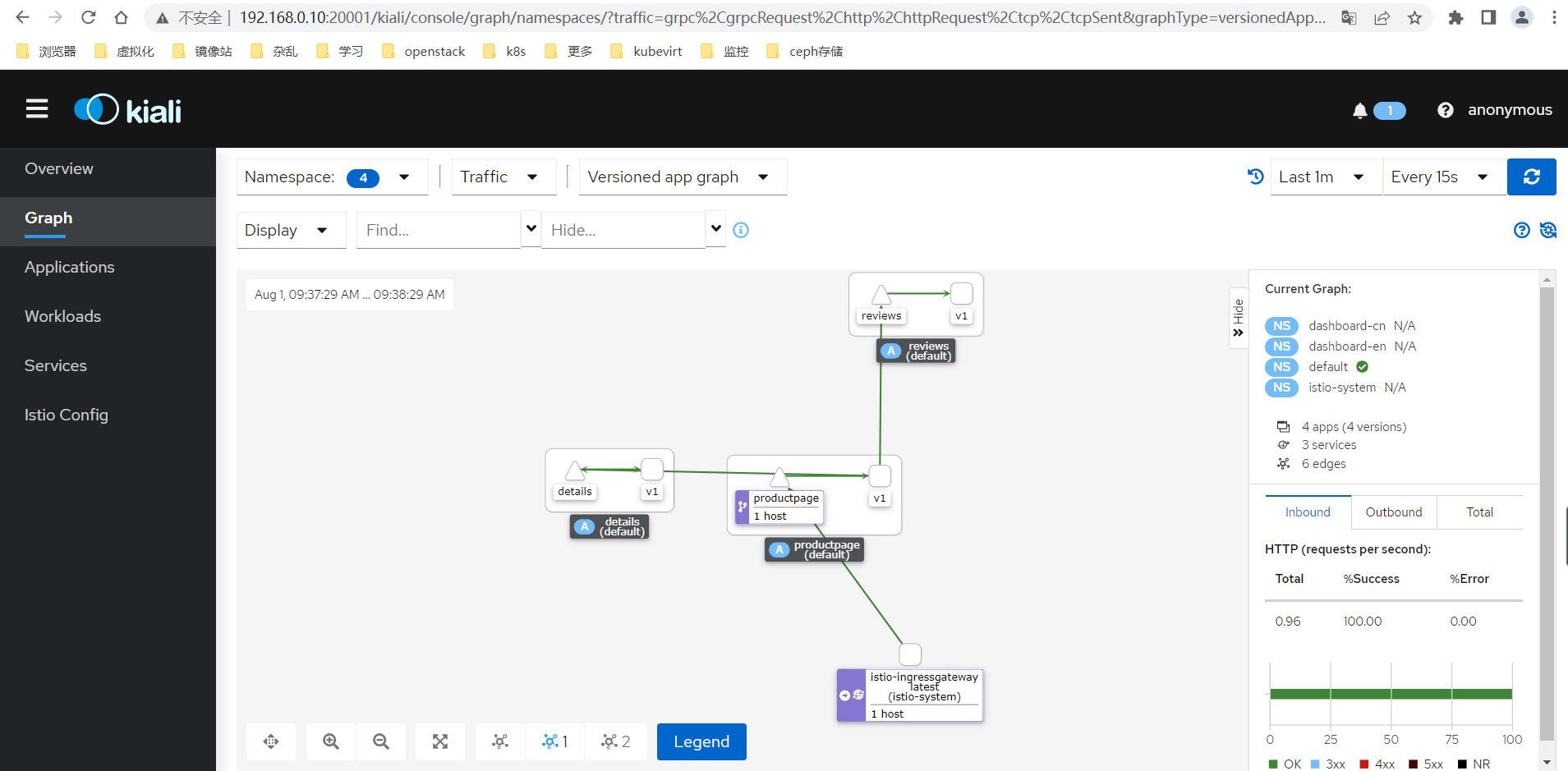
Task: Open Workloads in the sidebar
Action: coord(108,317)
